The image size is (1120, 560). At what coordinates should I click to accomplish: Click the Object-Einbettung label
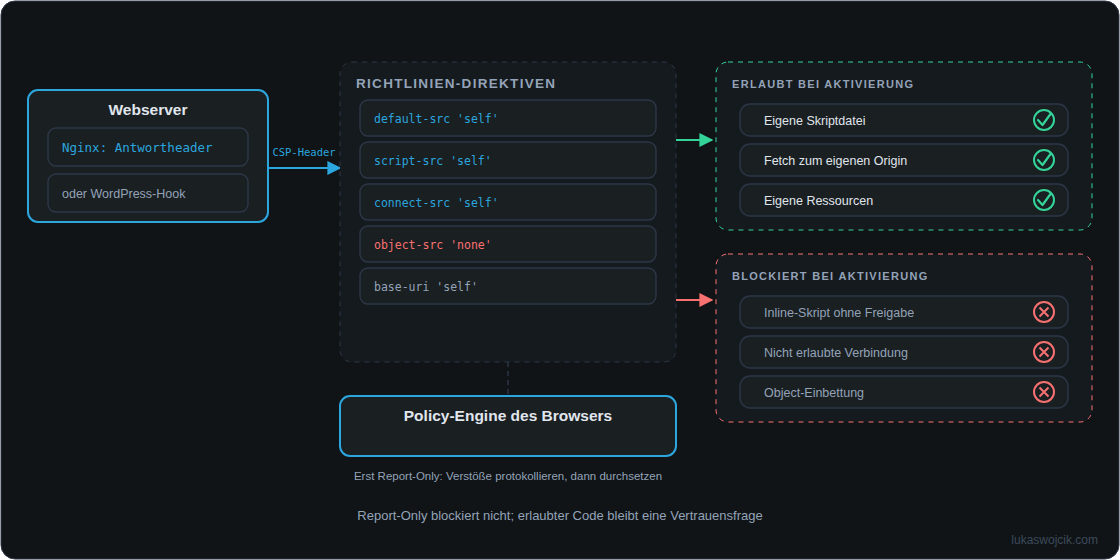pos(814,393)
